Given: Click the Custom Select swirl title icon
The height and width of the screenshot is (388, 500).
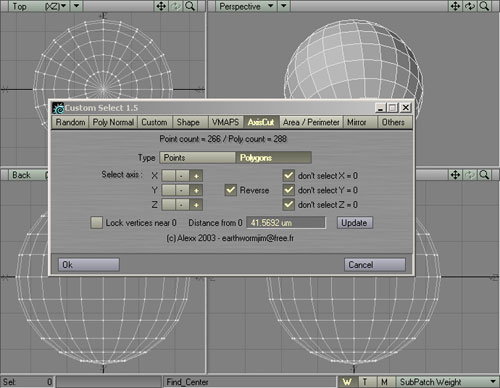Looking at the screenshot, I should pos(58,108).
